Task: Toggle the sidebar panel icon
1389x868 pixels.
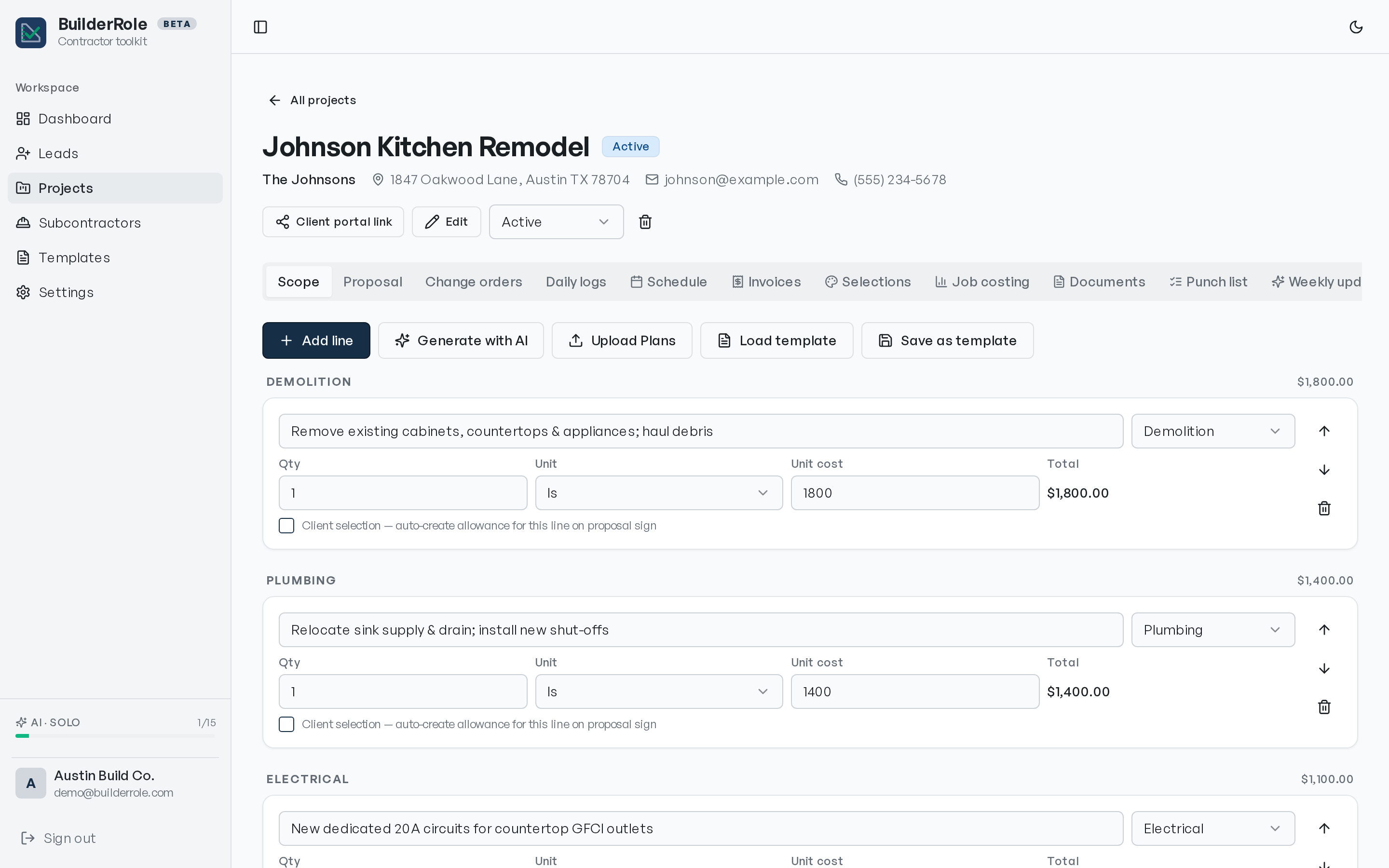Action: pos(260,27)
